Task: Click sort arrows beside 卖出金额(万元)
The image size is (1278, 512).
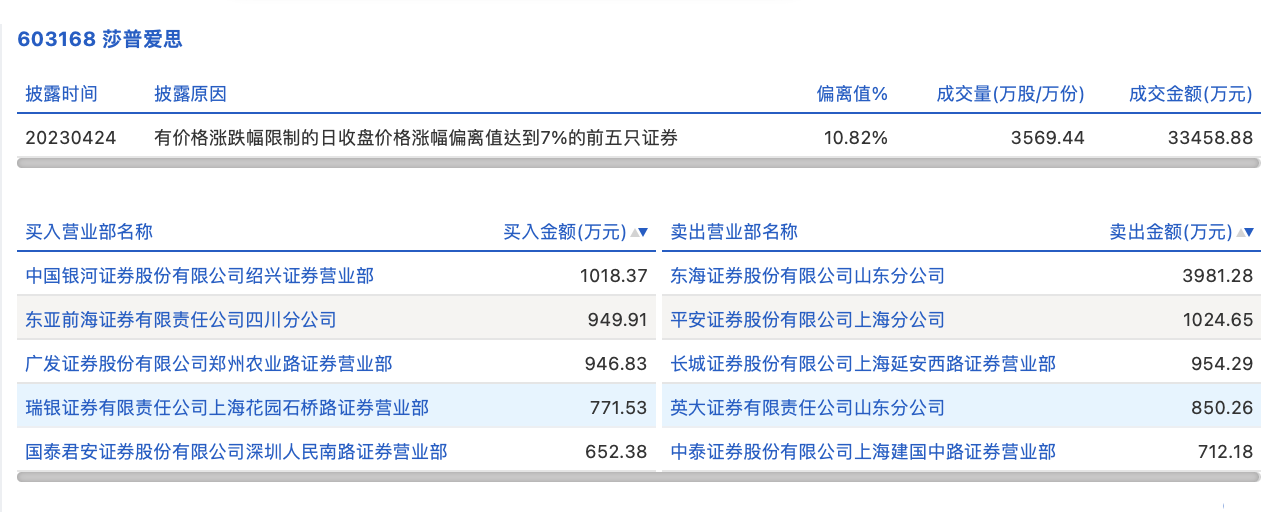Action: 1245,232
